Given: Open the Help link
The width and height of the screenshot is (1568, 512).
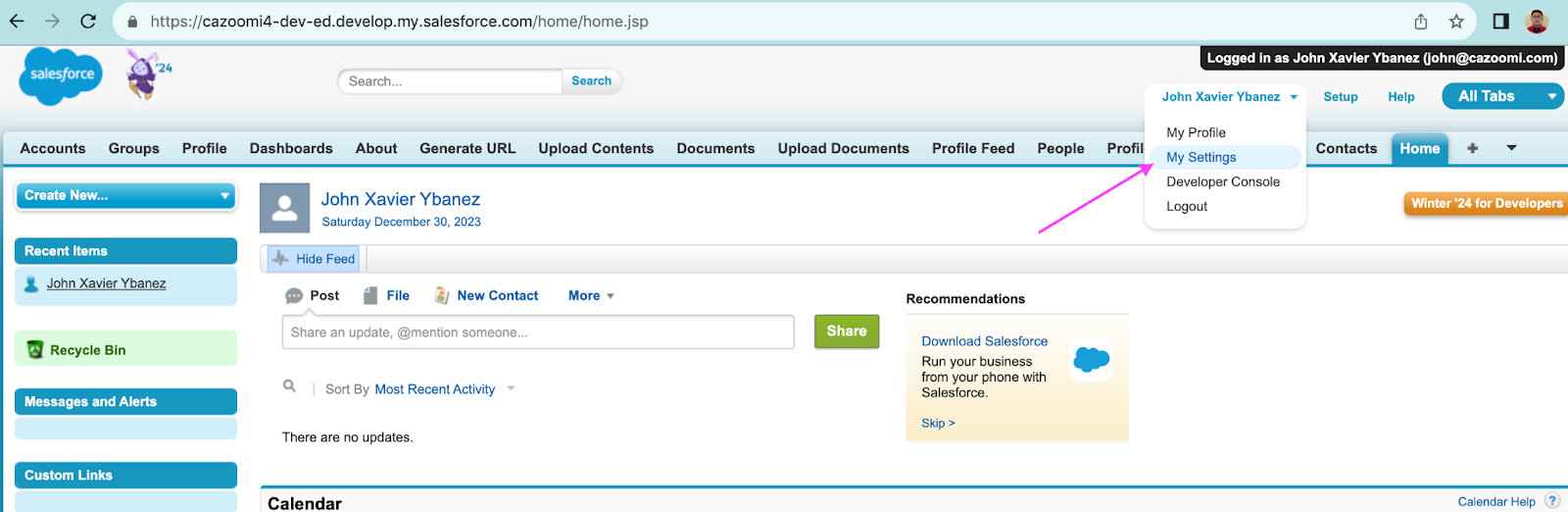Looking at the screenshot, I should 1401,97.
